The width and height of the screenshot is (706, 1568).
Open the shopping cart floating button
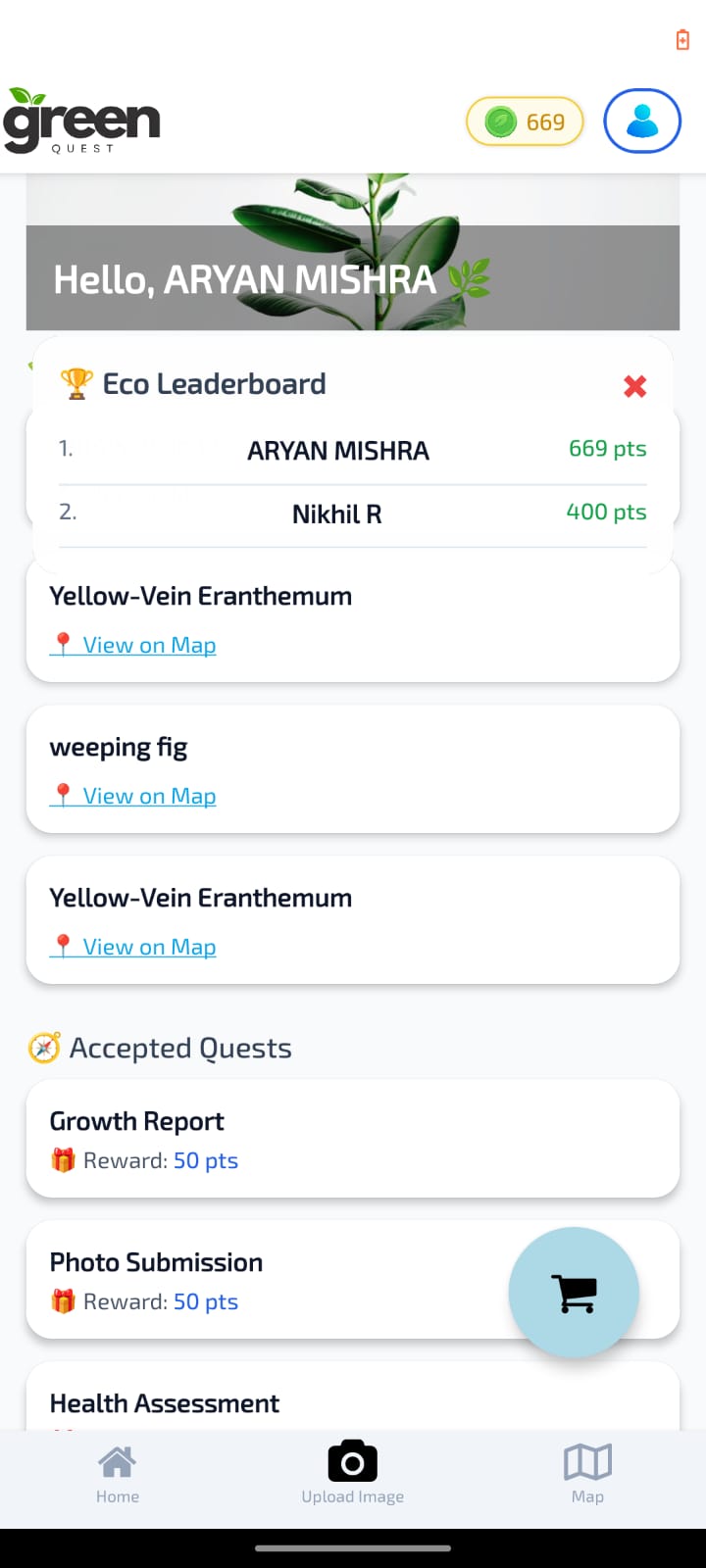574,1293
